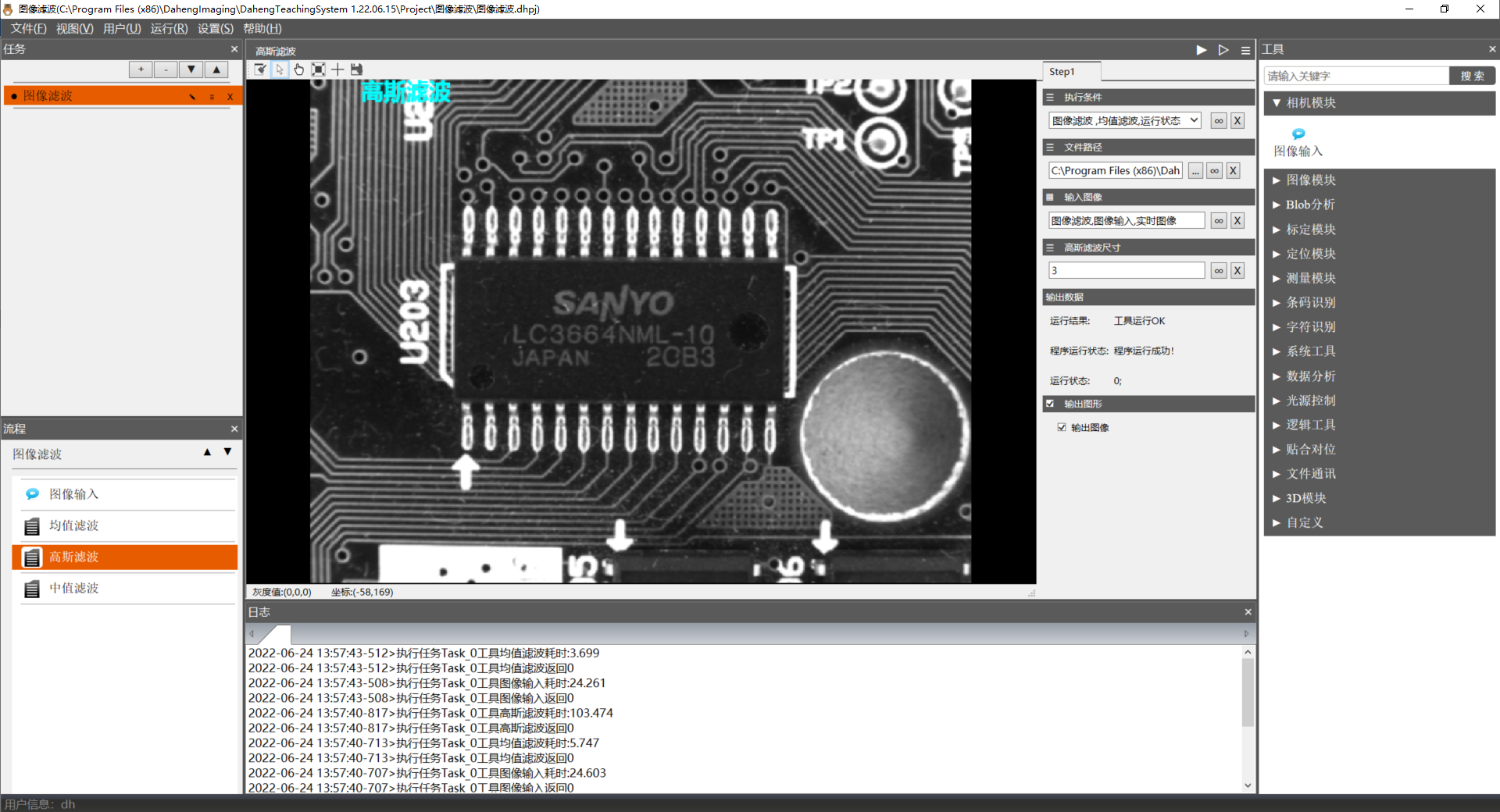Click the link button beside 文件路径 field
This screenshot has height=812, width=1500.
coord(1214,171)
